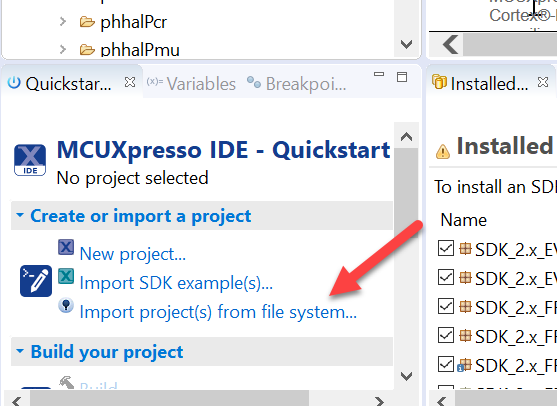The width and height of the screenshot is (557, 406).
Task: Expand the phhalPcr tree node
Action: tap(63, 22)
